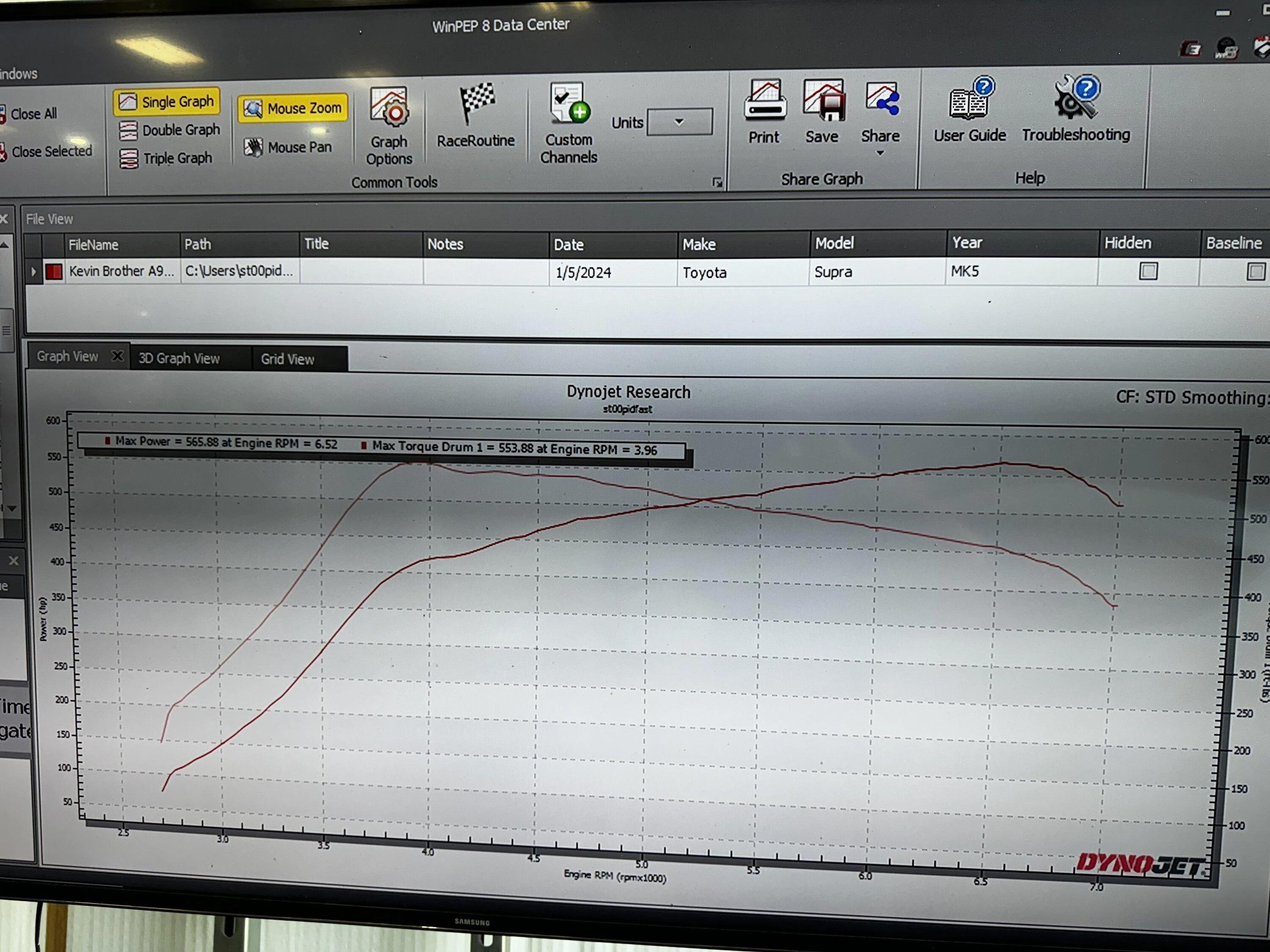Print the dyno graph

point(764,112)
